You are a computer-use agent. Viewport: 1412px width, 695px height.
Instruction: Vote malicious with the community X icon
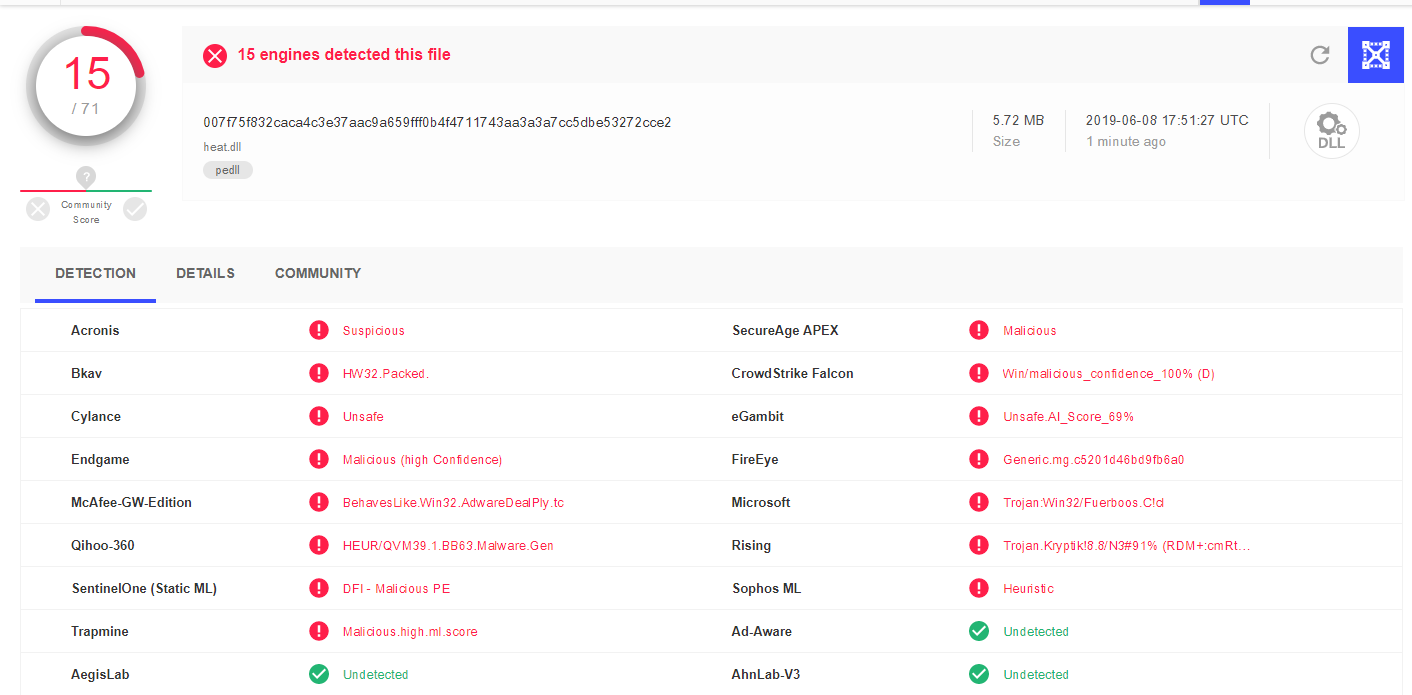coord(38,209)
